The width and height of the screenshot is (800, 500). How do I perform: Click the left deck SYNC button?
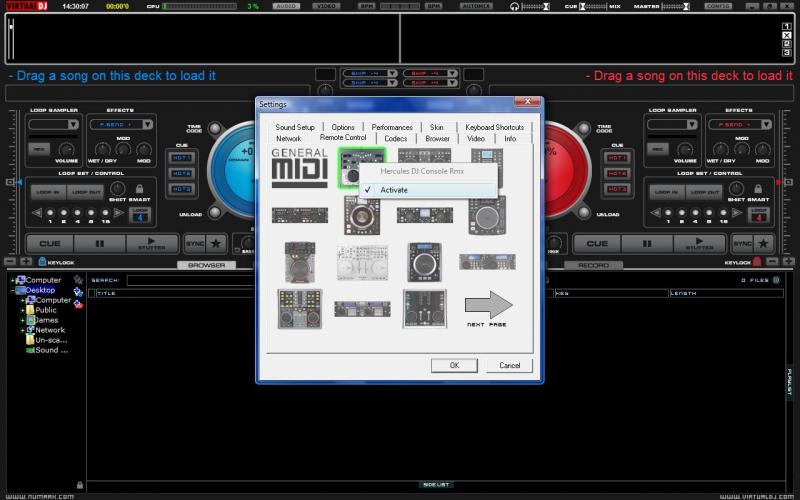(x=195, y=243)
